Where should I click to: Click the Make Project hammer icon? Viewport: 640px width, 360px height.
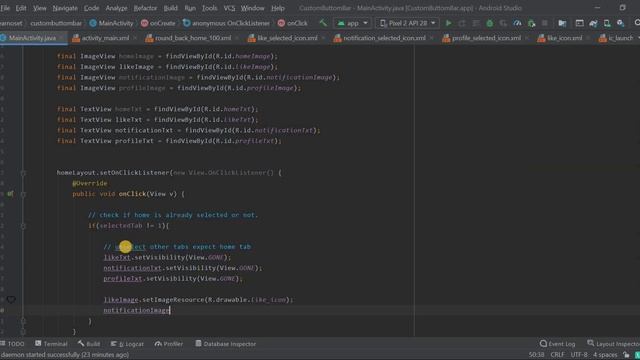click(323, 23)
